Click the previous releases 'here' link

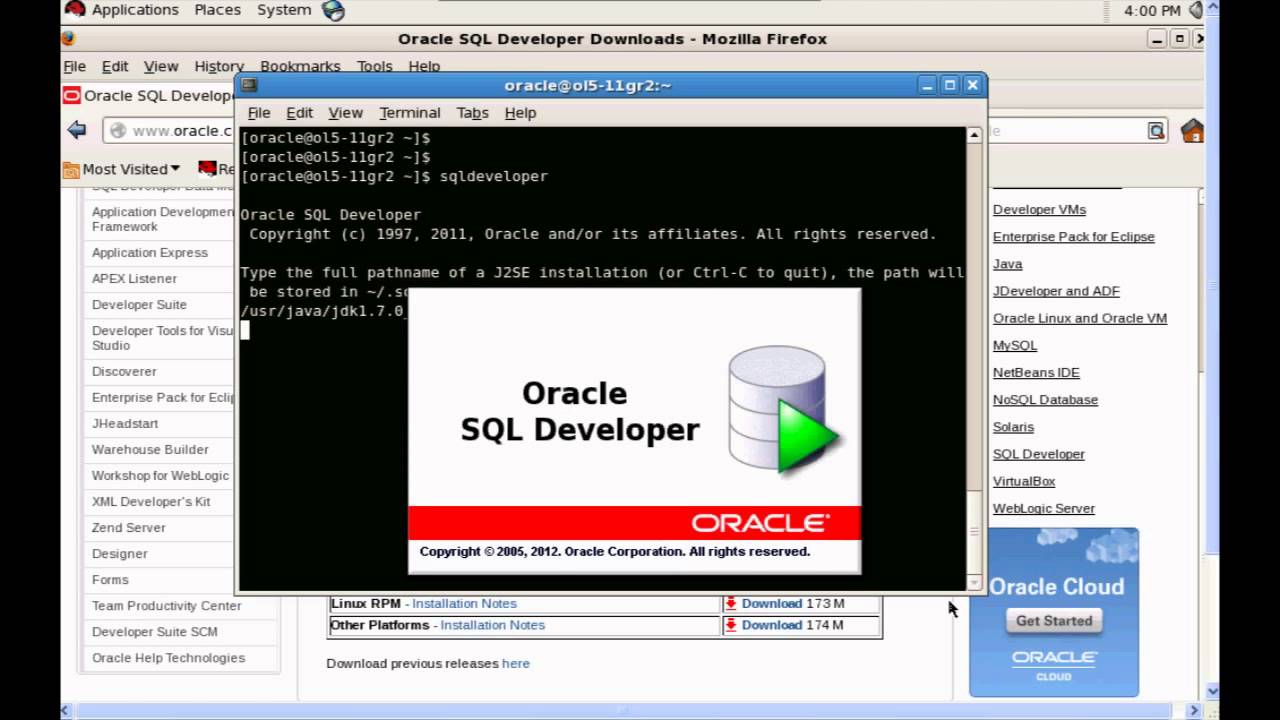click(516, 664)
